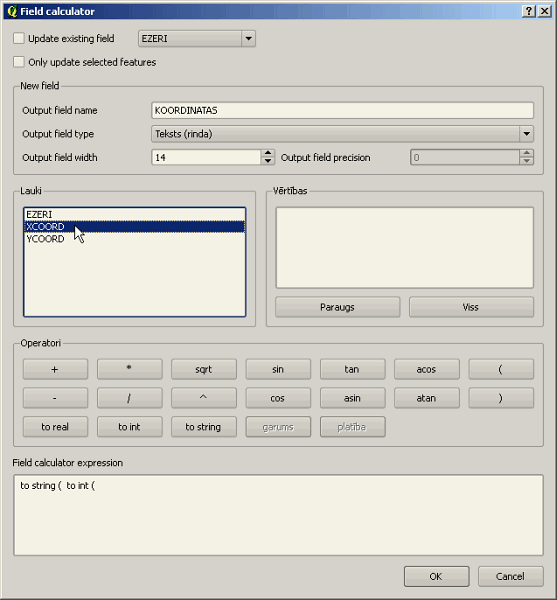557x600 pixels.
Task: Close the Field calculator dialog
Action: (x=544, y=11)
